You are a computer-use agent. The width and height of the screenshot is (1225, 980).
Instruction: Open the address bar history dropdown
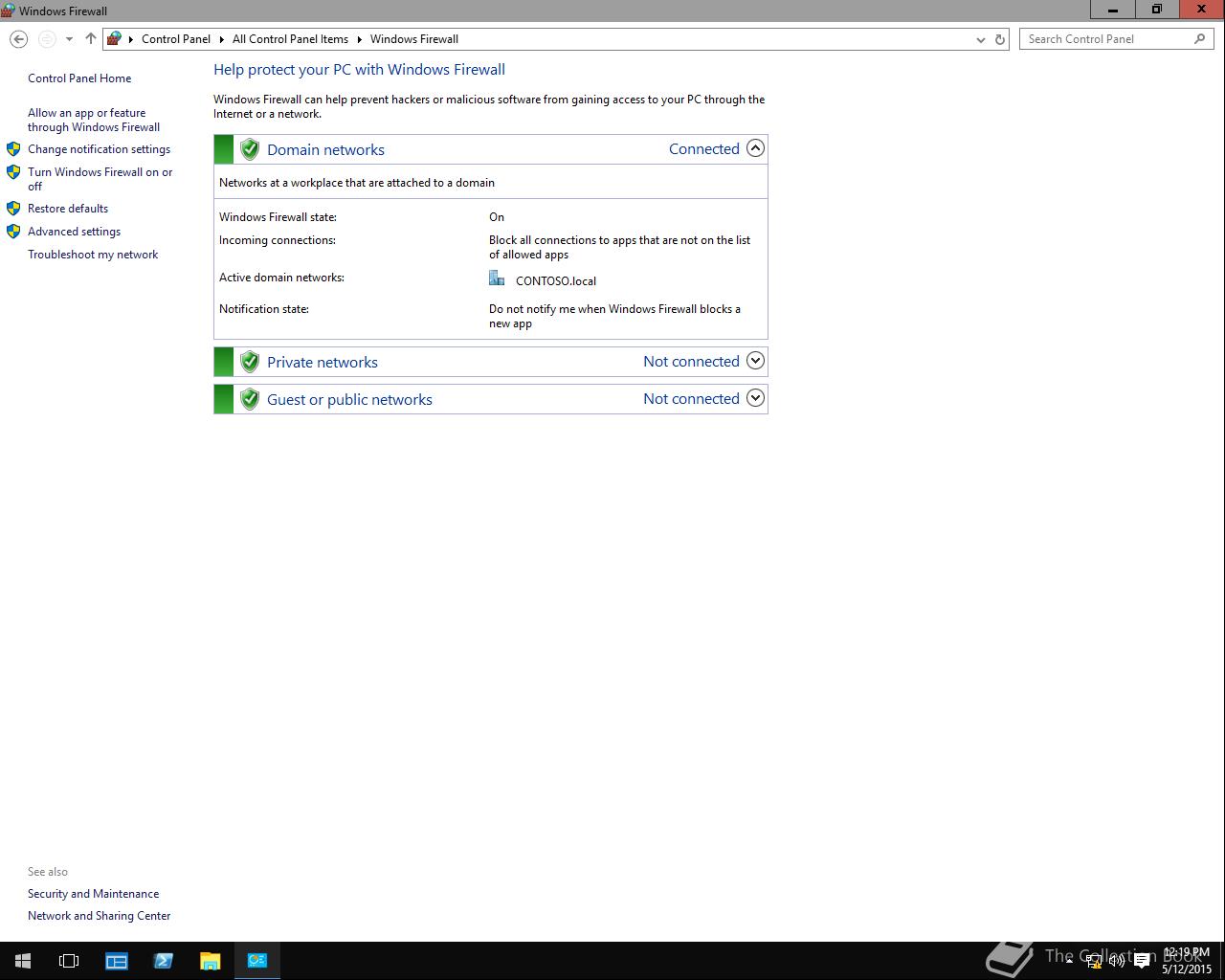(980, 39)
